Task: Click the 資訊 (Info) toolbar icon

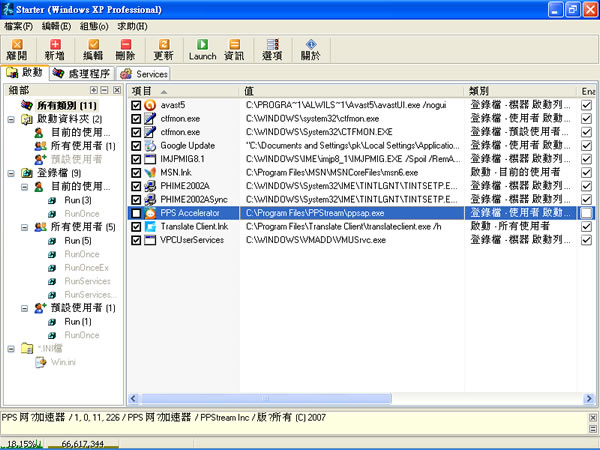Action: [234, 44]
